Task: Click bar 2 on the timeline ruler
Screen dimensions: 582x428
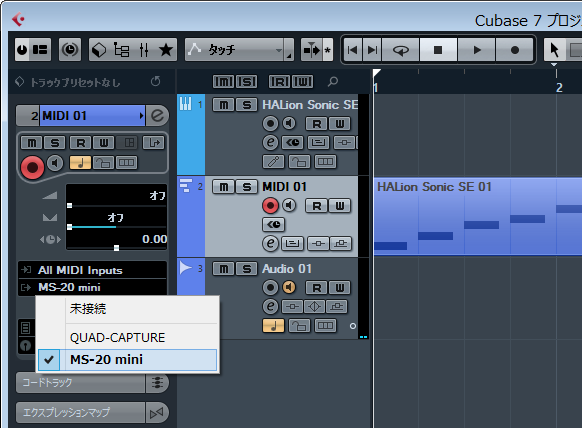Action: (559, 88)
